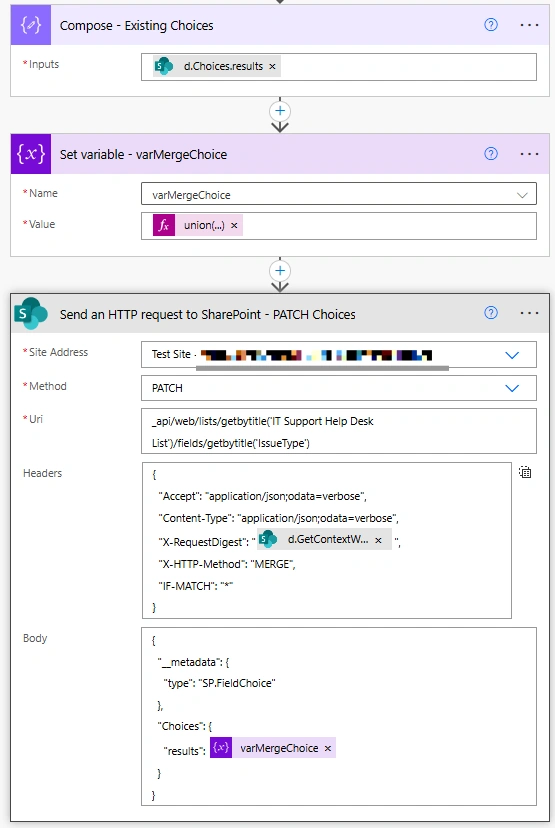Click into the Uri input field
The width and height of the screenshot is (555, 828).
click(x=338, y=431)
